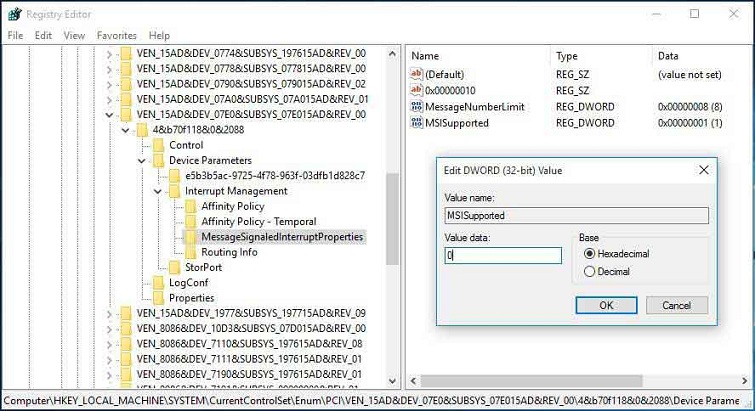Collapse the 4&b70f118&0&2088 key
The height and width of the screenshot is (411, 755).
coord(126,130)
